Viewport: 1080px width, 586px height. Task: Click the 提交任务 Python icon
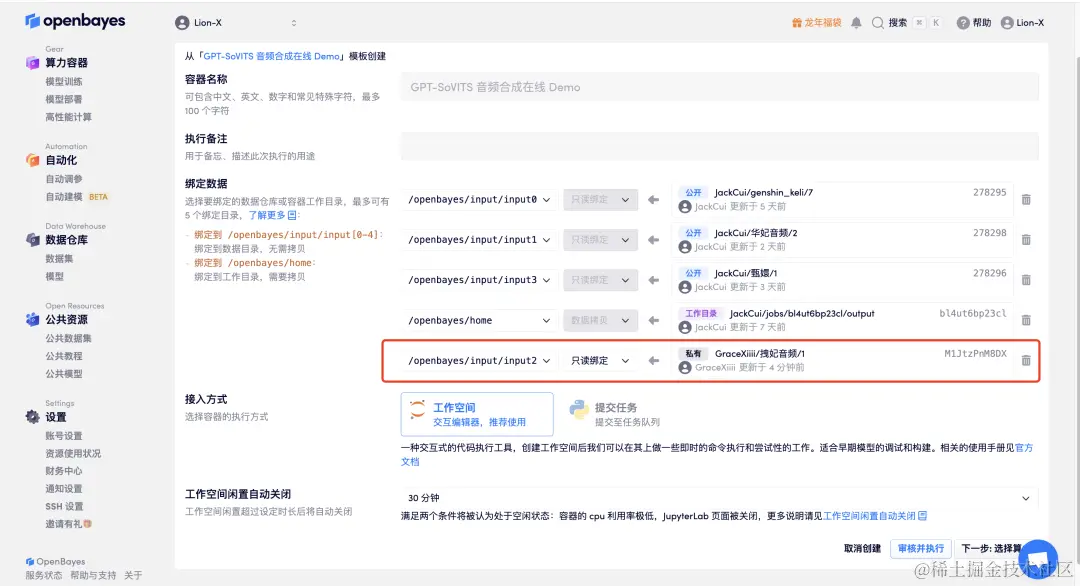coord(579,410)
